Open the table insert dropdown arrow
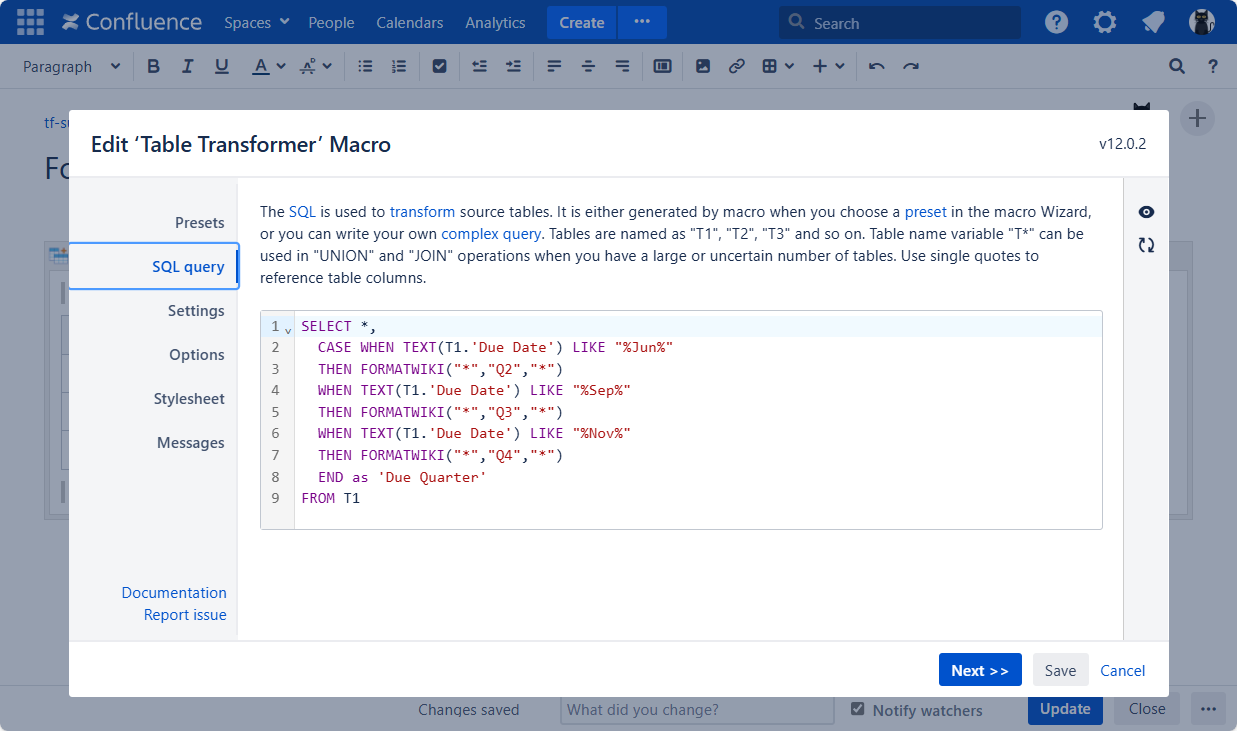This screenshot has width=1237, height=731. pos(789,65)
